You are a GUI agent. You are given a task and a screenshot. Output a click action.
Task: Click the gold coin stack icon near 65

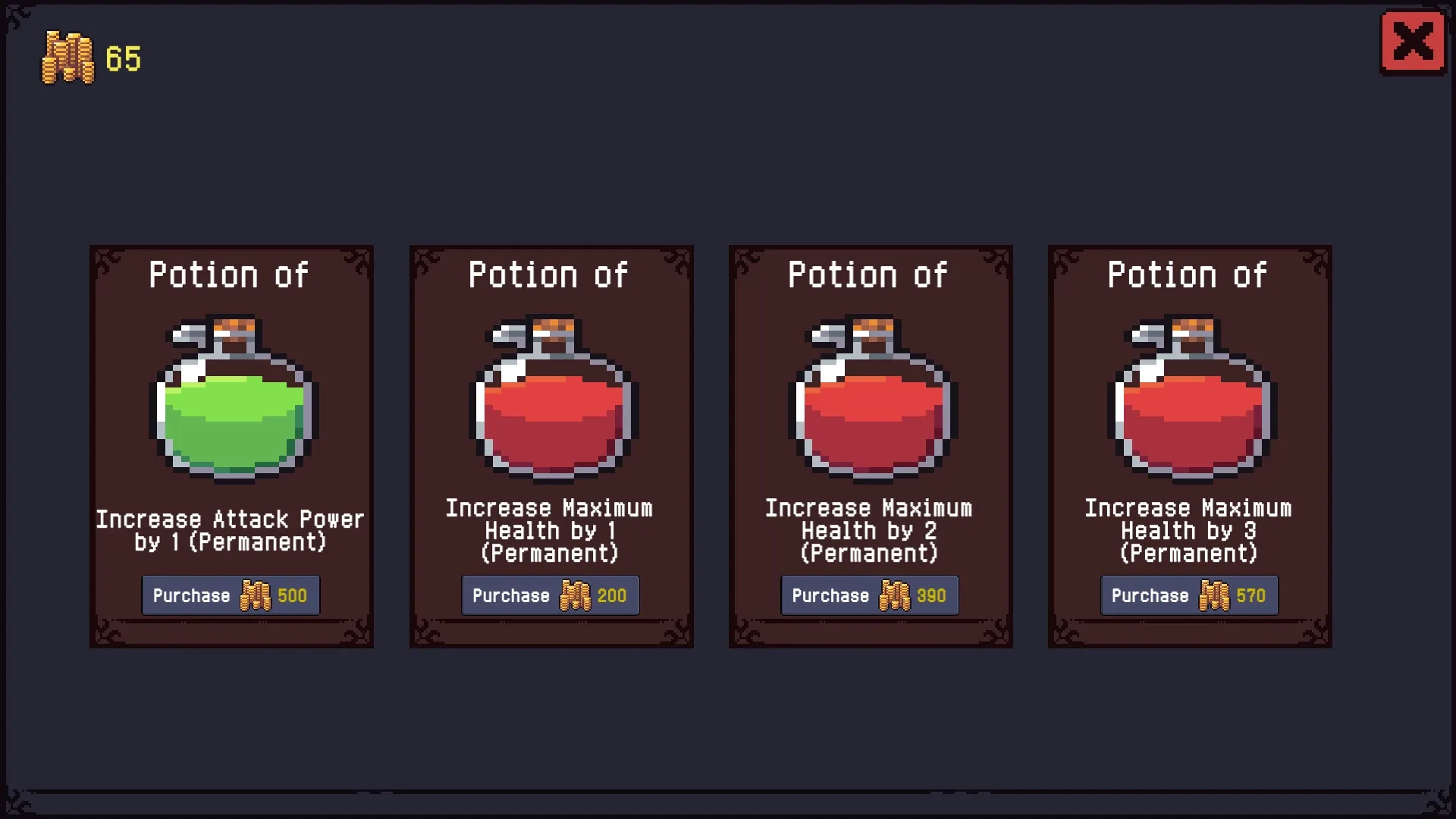pyautogui.click(x=68, y=58)
